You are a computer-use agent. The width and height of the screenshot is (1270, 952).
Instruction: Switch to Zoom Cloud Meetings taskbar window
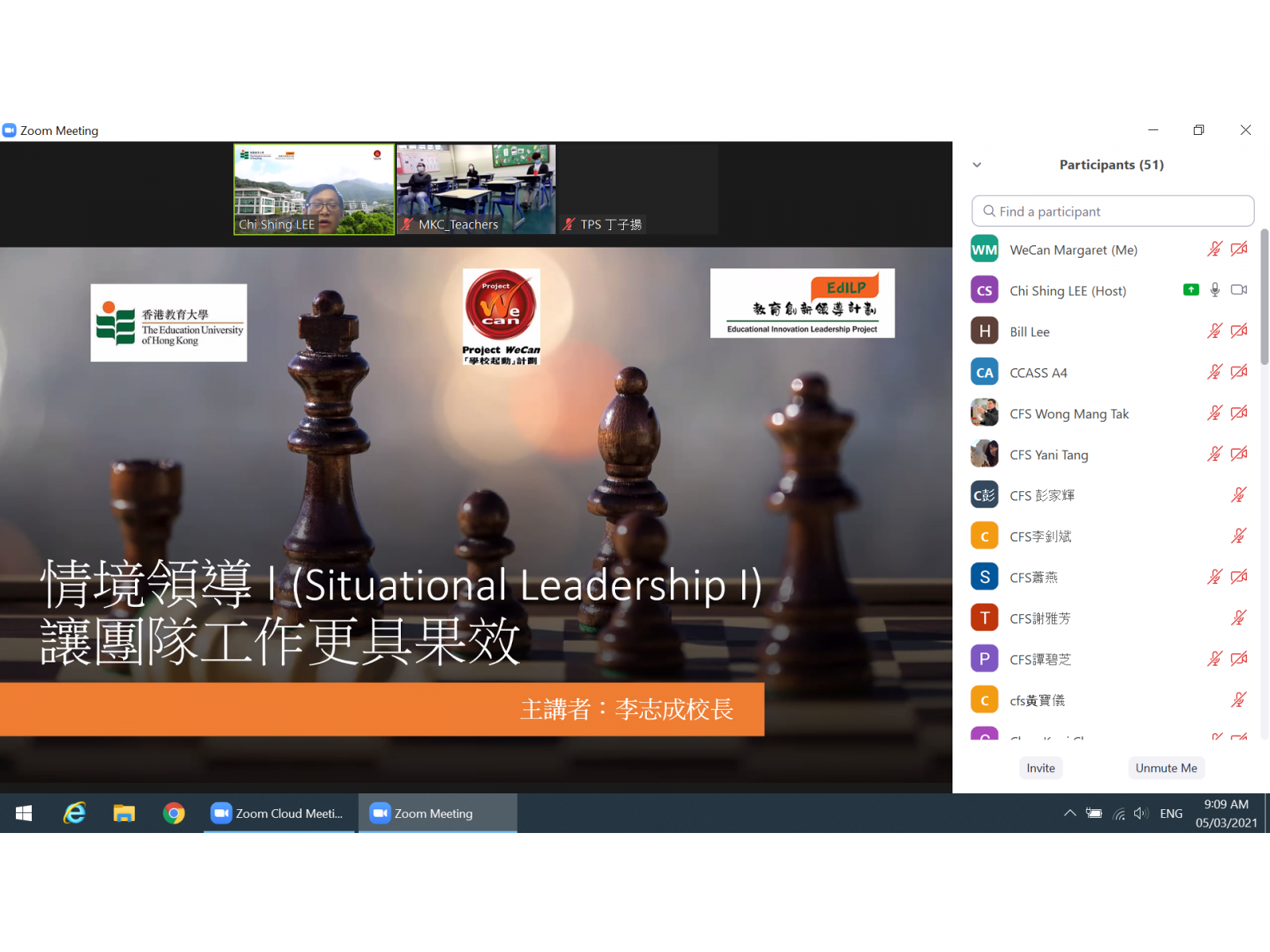click(x=278, y=813)
